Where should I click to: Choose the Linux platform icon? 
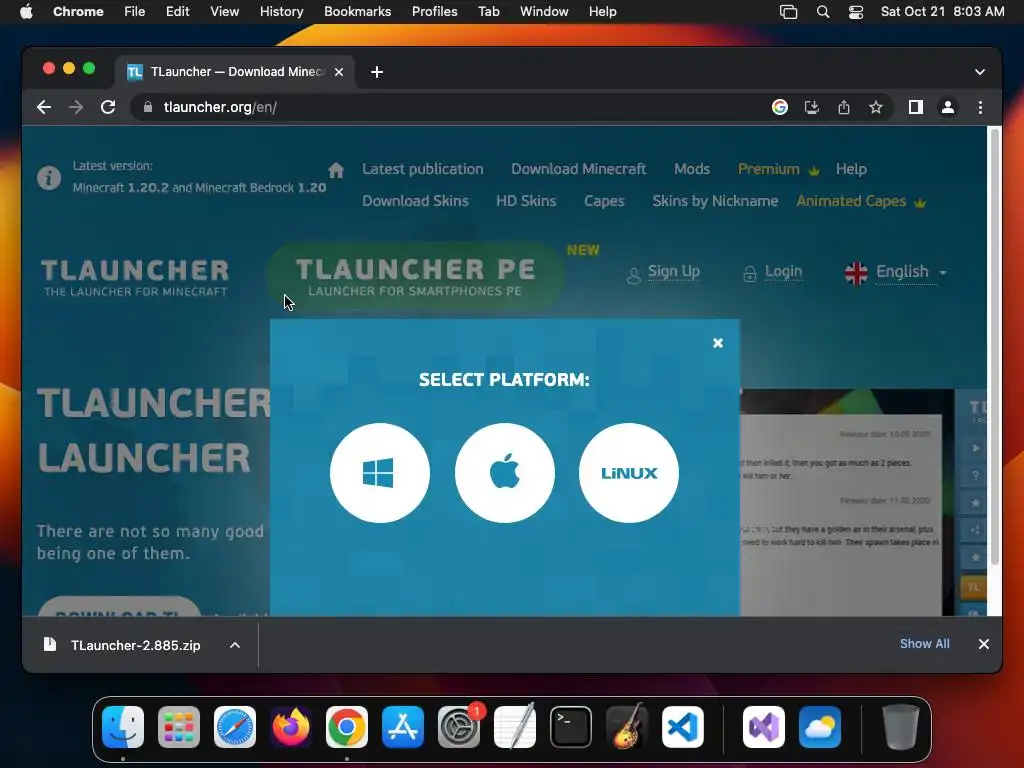point(629,473)
